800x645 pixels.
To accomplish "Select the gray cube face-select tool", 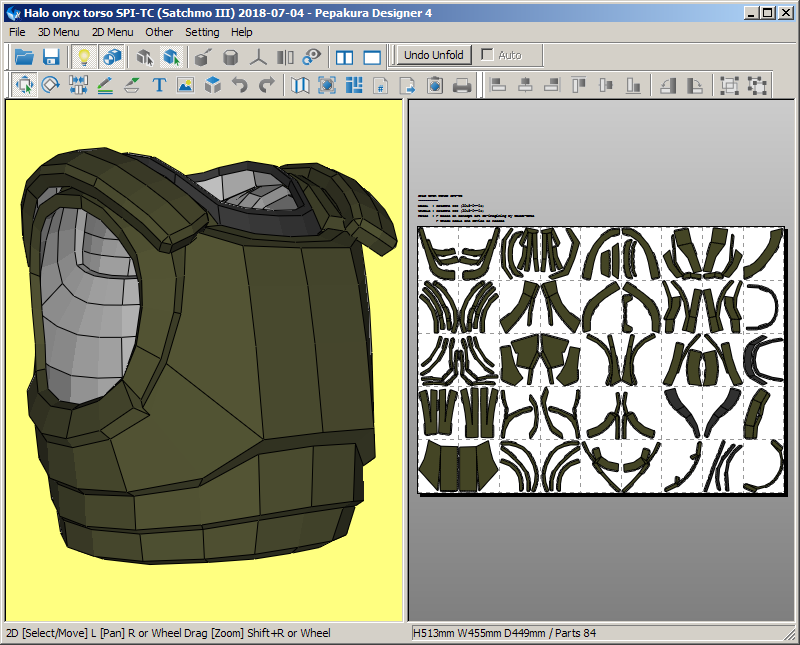I will coord(145,57).
